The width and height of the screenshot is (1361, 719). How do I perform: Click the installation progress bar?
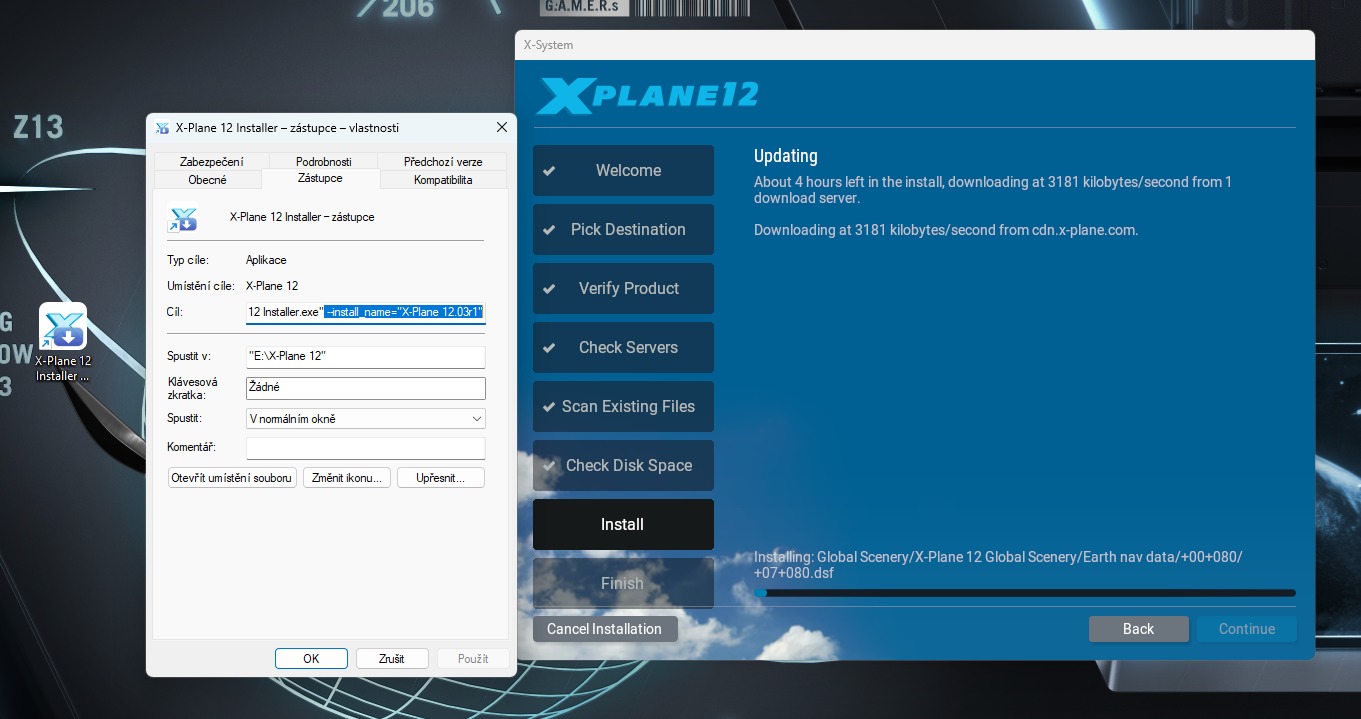(1024, 593)
